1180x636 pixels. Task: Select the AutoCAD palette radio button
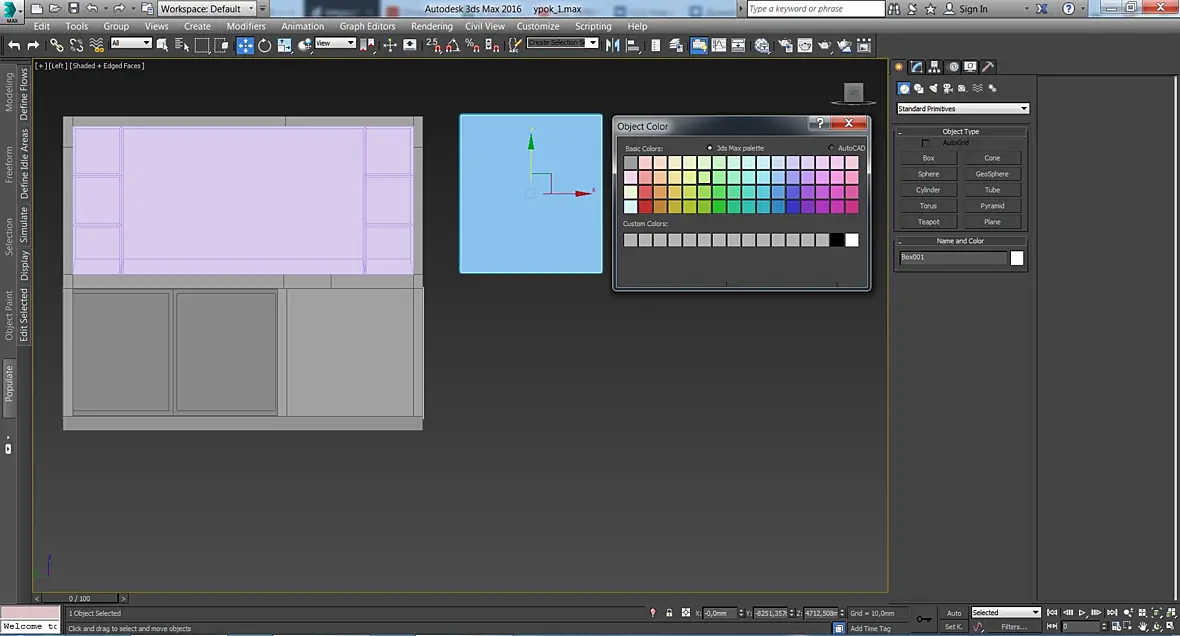point(831,148)
